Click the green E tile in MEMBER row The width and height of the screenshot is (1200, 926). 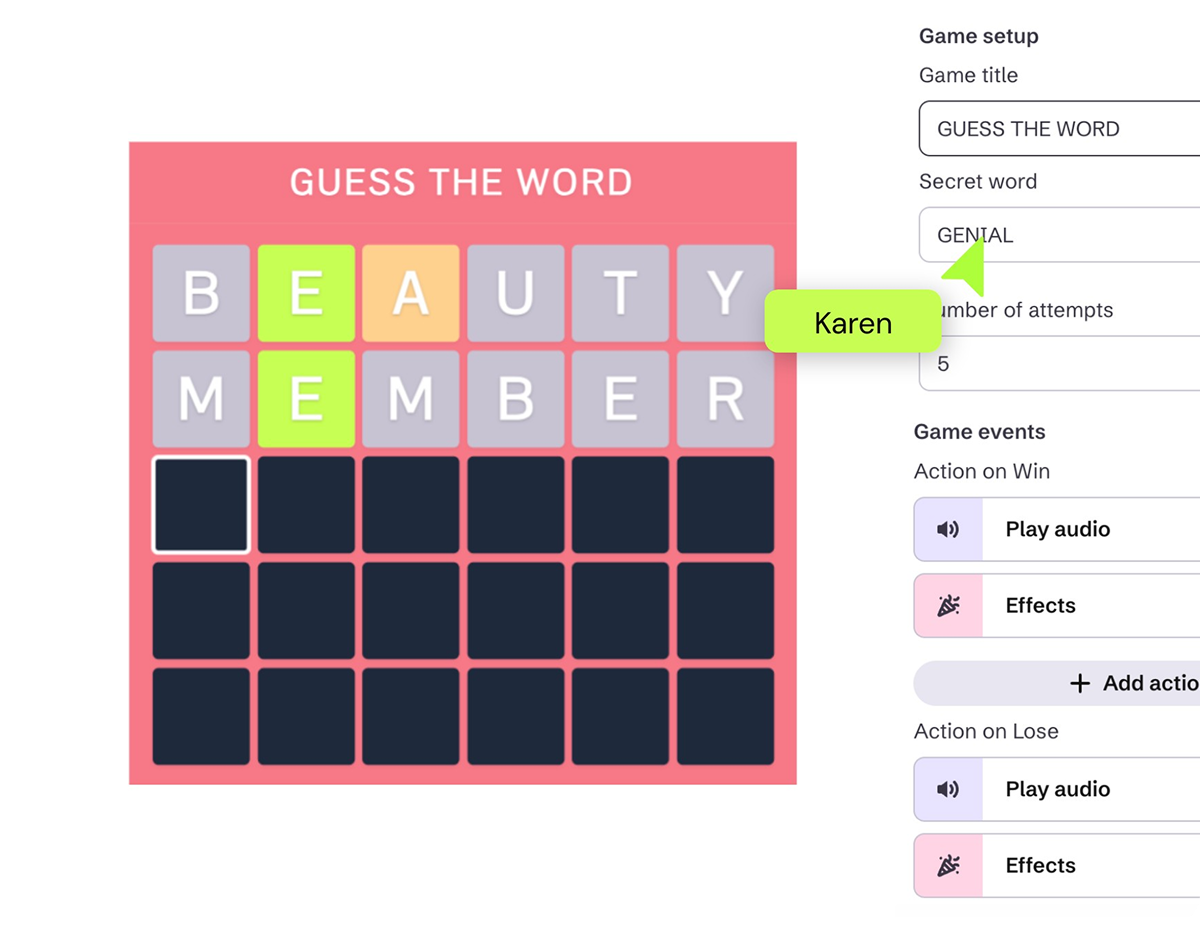[x=306, y=399]
